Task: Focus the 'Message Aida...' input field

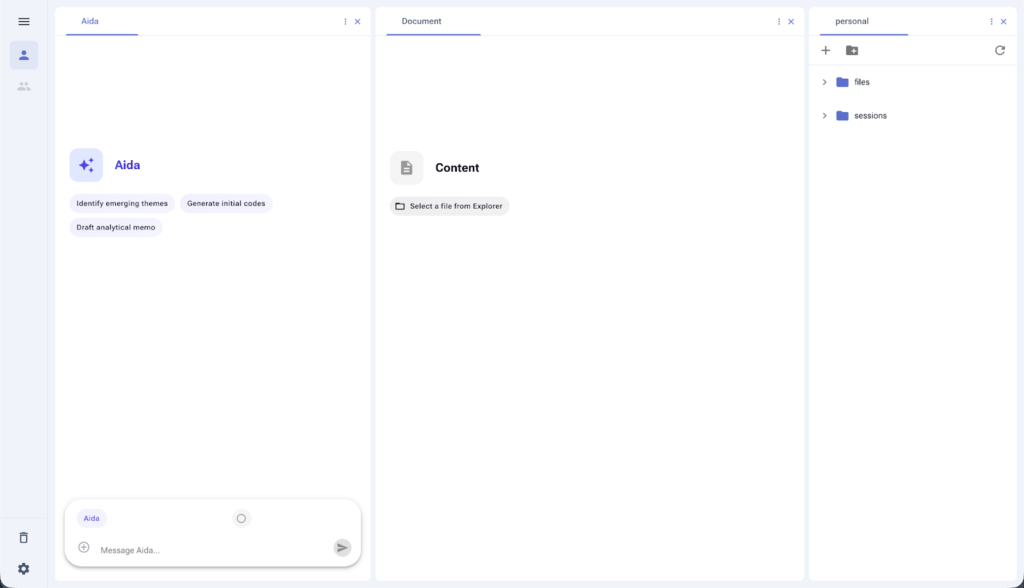Action: [x=210, y=549]
